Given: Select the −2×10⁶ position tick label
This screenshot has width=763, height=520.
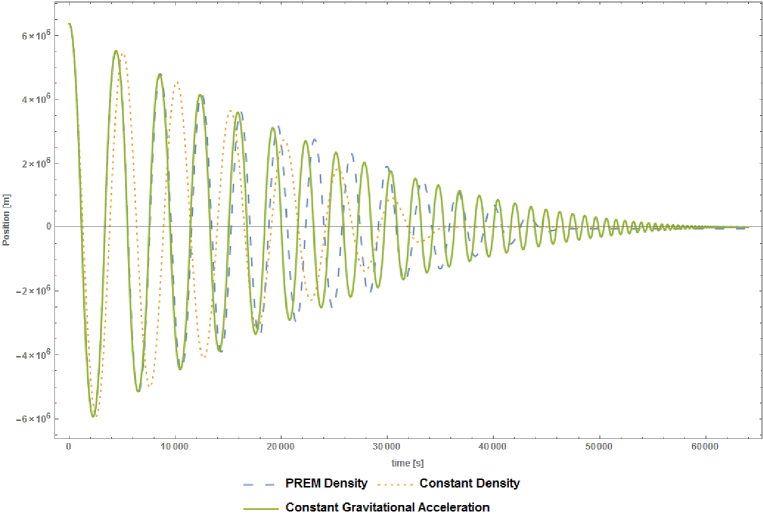Looking at the screenshot, I should click(x=33, y=290).
